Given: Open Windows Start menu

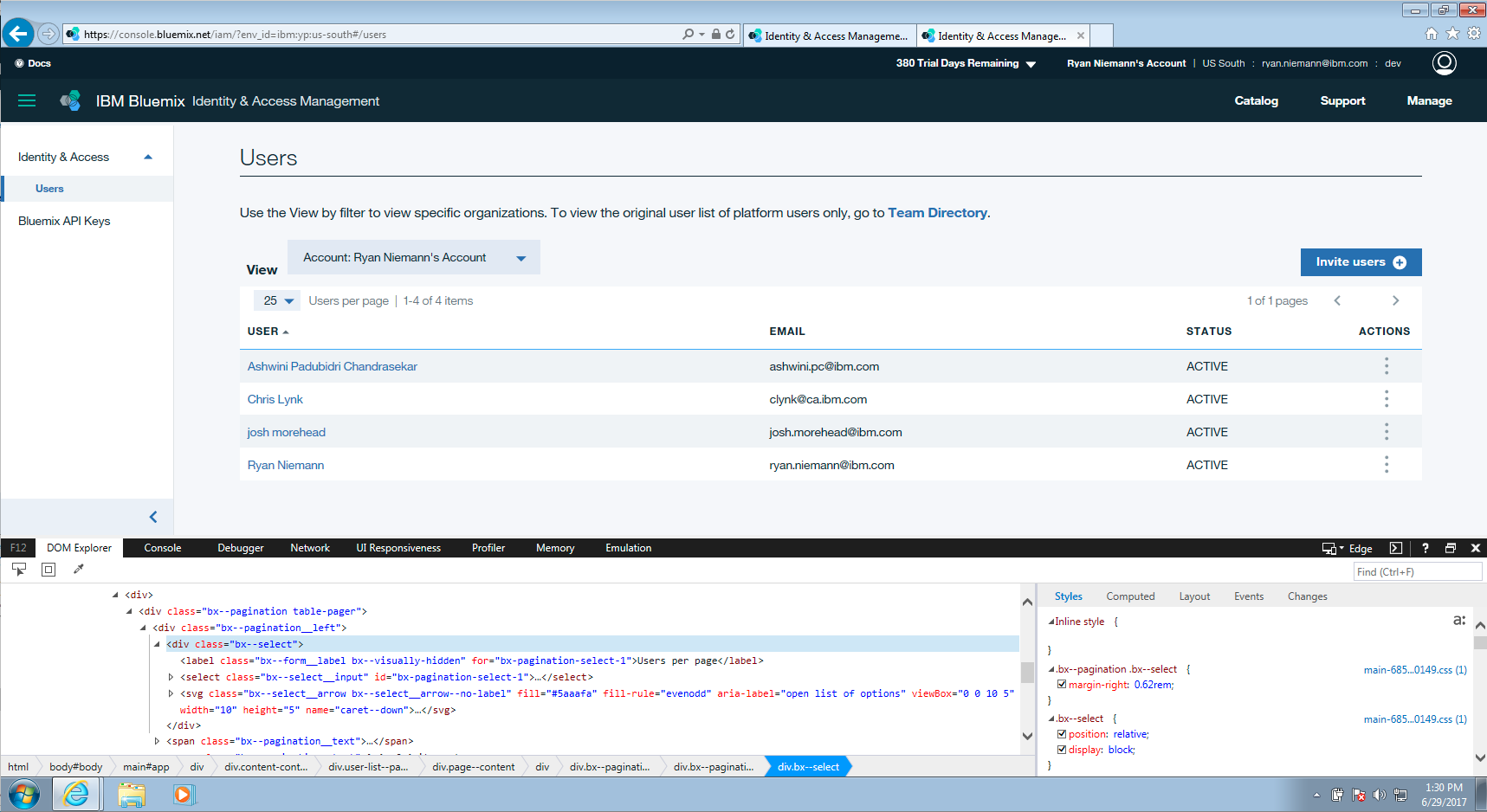Looking at the screenshot, I should (x=23, y=794).
